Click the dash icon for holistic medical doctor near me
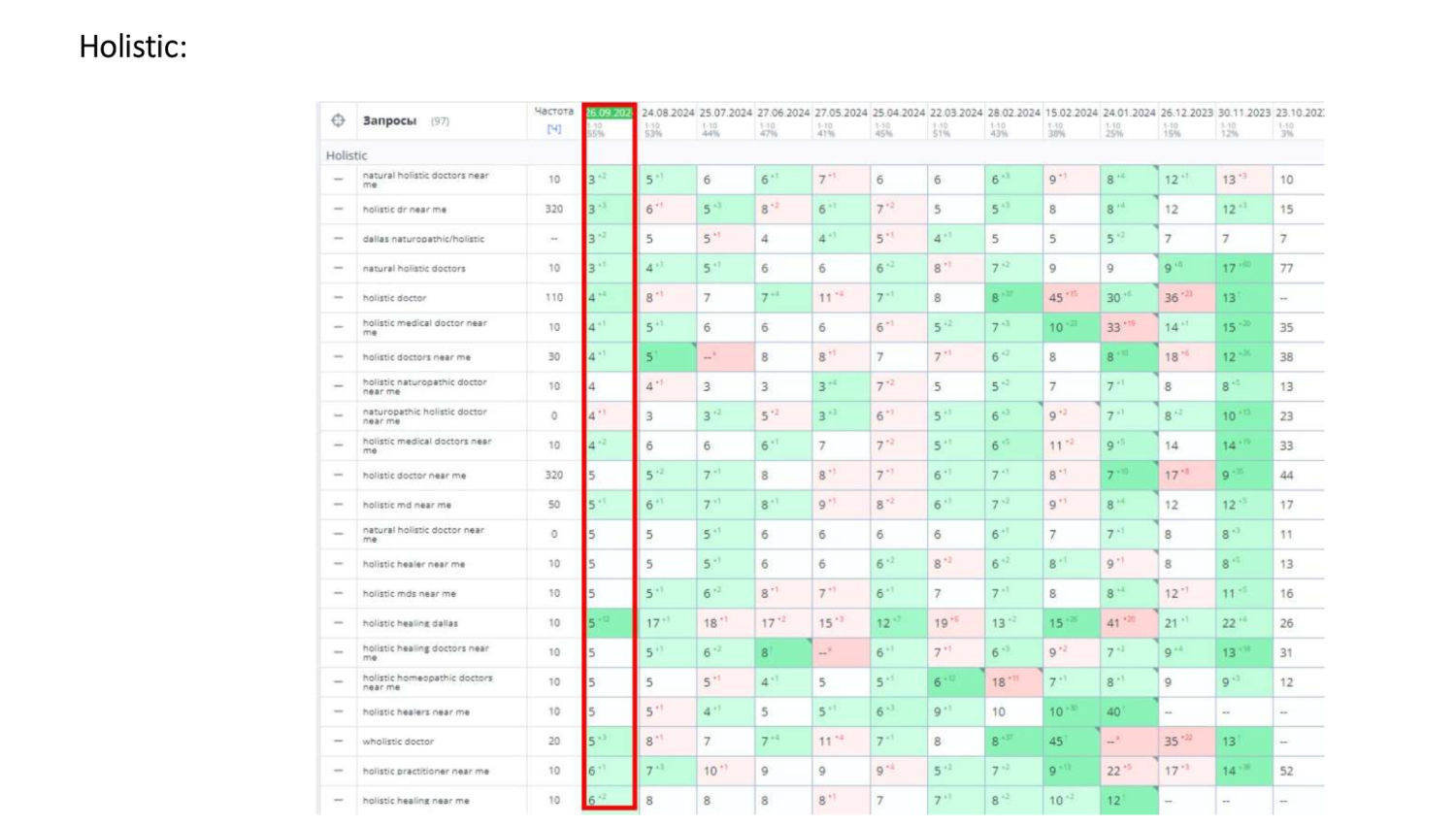Screen dimensions: 1456x826 338,327
